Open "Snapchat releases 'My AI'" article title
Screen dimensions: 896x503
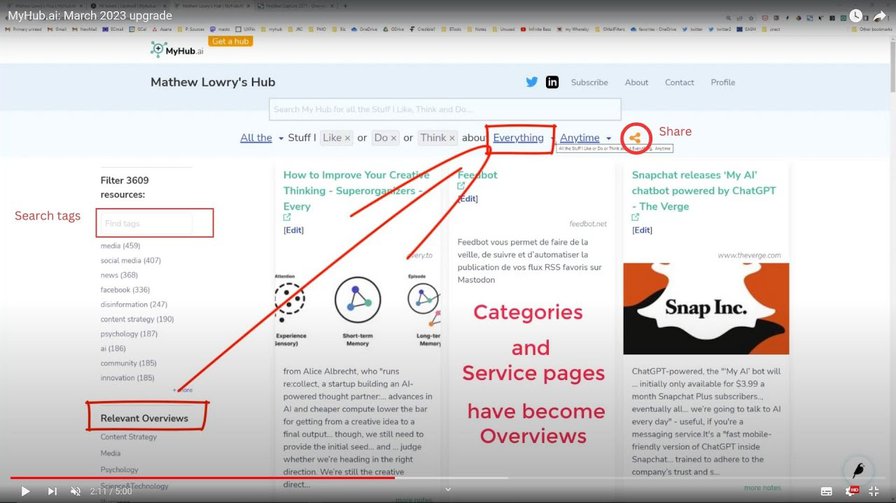(703, 190)
